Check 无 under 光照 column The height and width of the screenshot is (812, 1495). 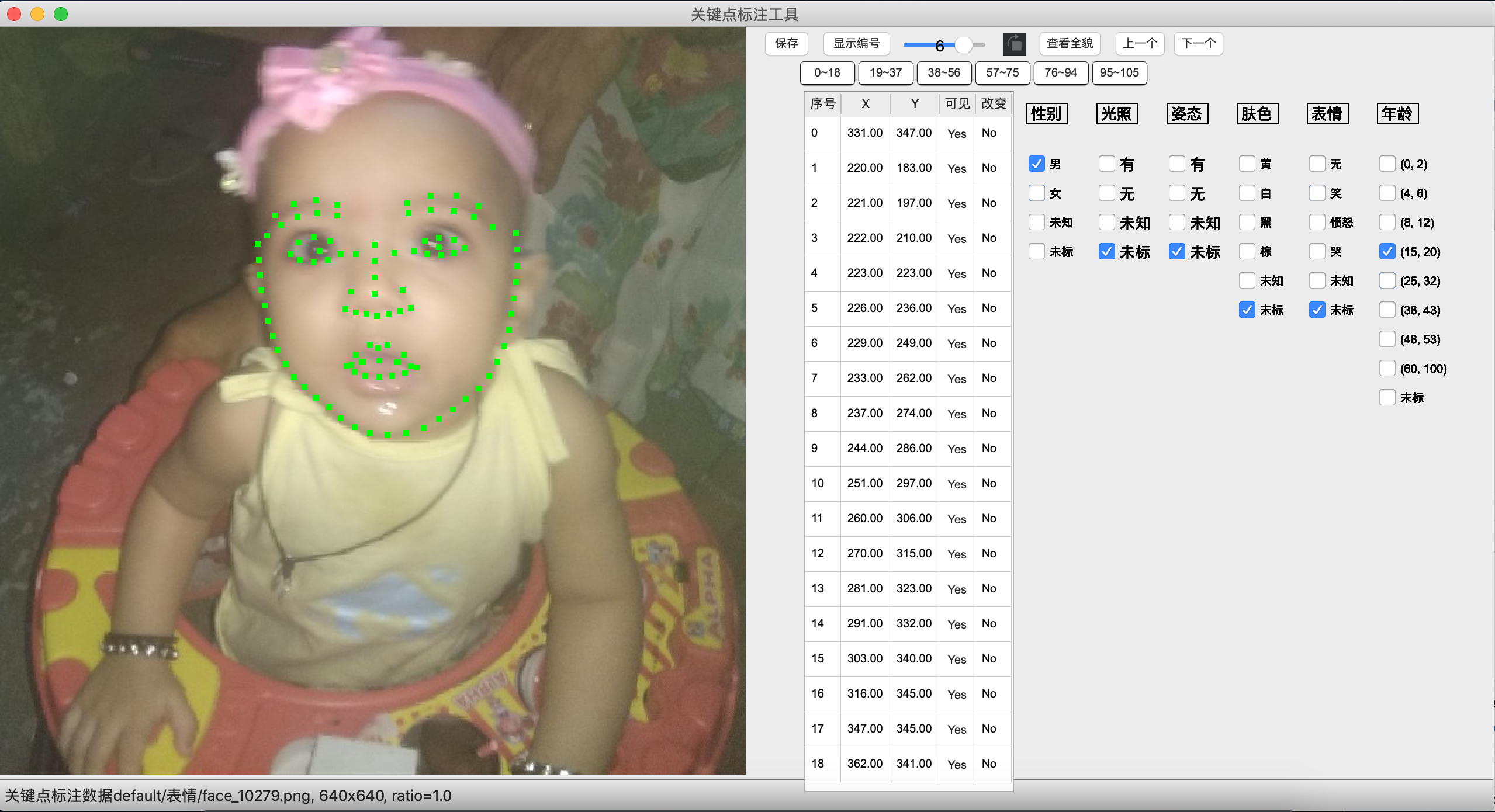tap(1106, 193)
